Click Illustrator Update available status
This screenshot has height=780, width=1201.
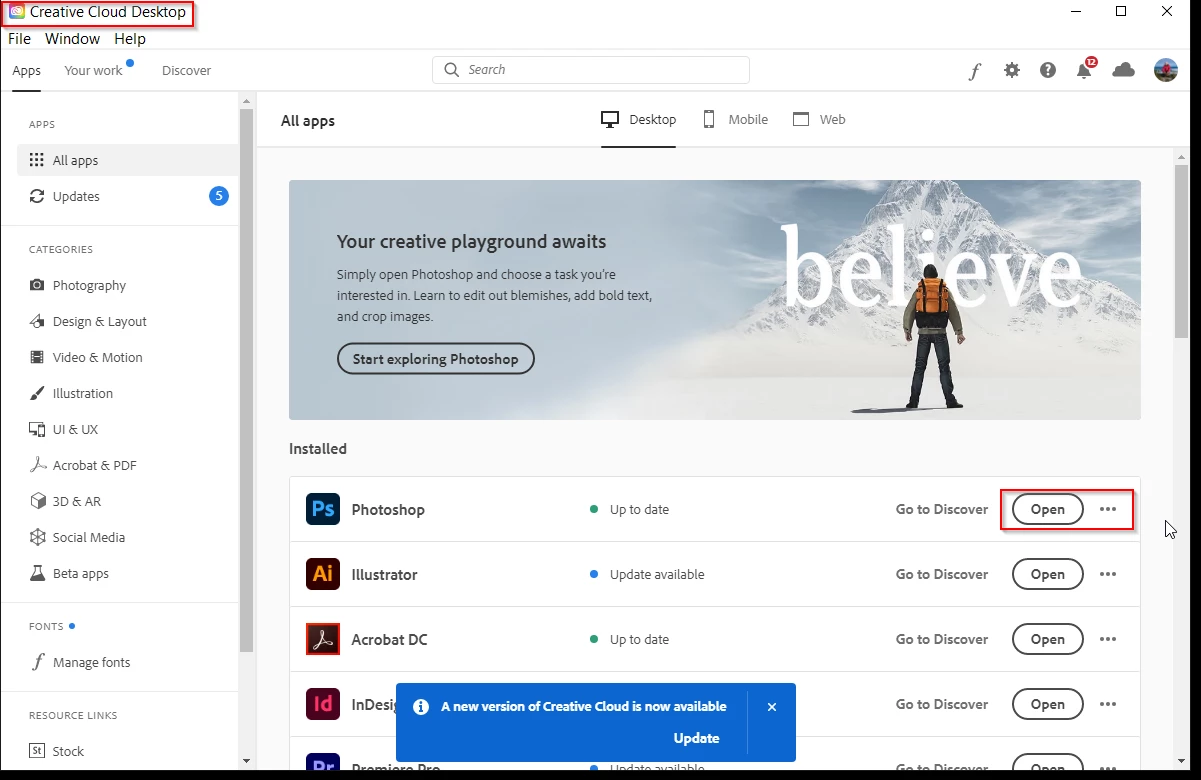pyautogui.click(x=647, y=574)
